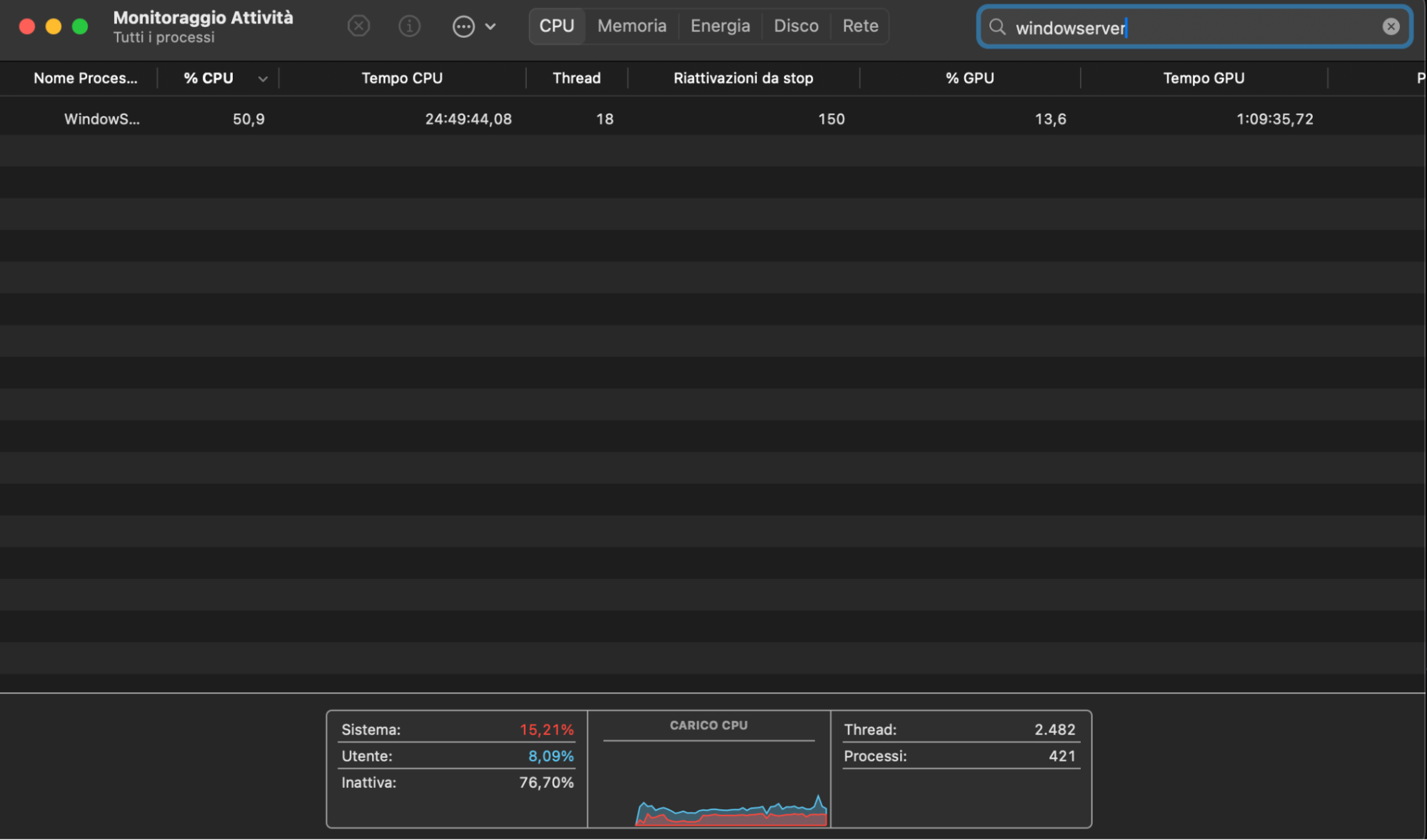
Task: Click the ellipsis more-actions icon
Action: click(x=463, y=26)
